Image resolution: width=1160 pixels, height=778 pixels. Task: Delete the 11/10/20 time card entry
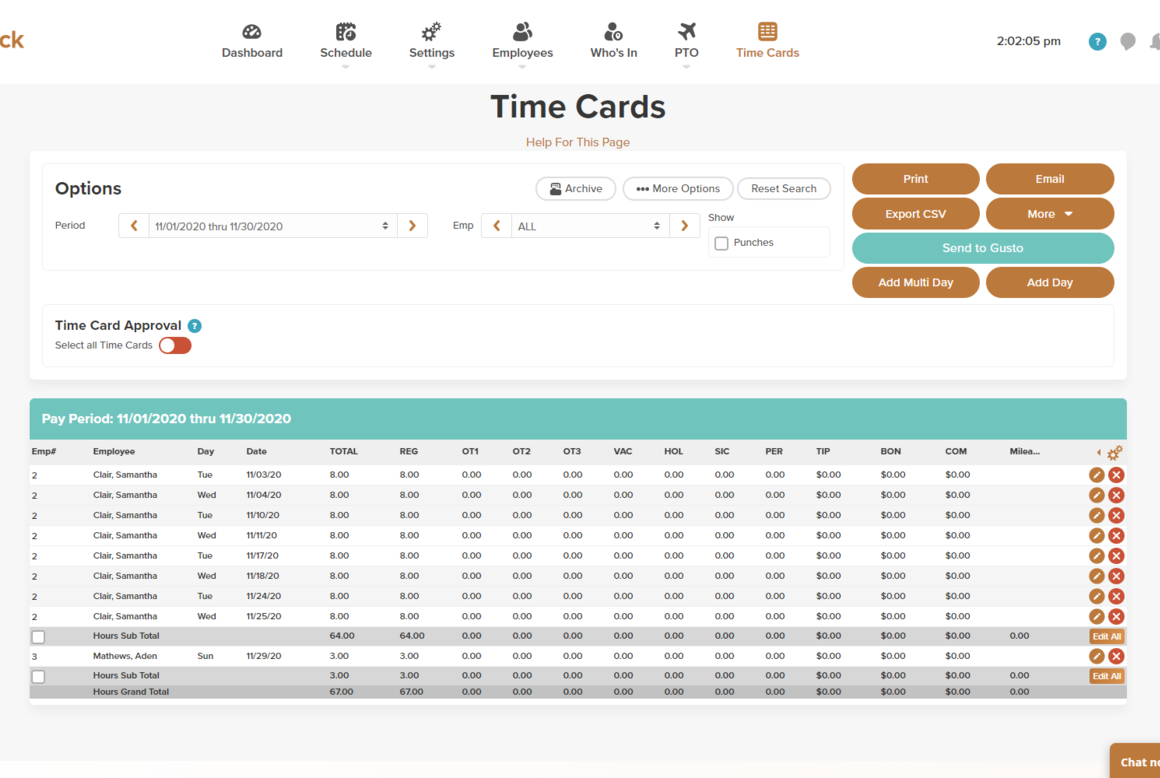[x=1116, y=515]
